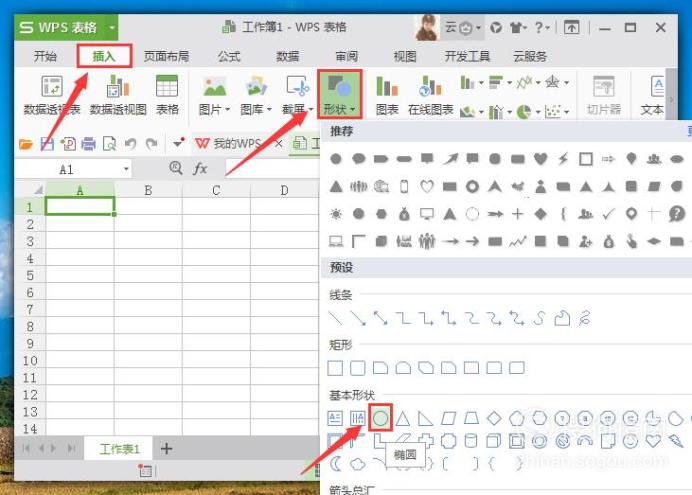Image resolution: width=692 pixels, height=495 pixels.
Task: Choose the right triangle basic shape
Action: [x=425, y=418]
